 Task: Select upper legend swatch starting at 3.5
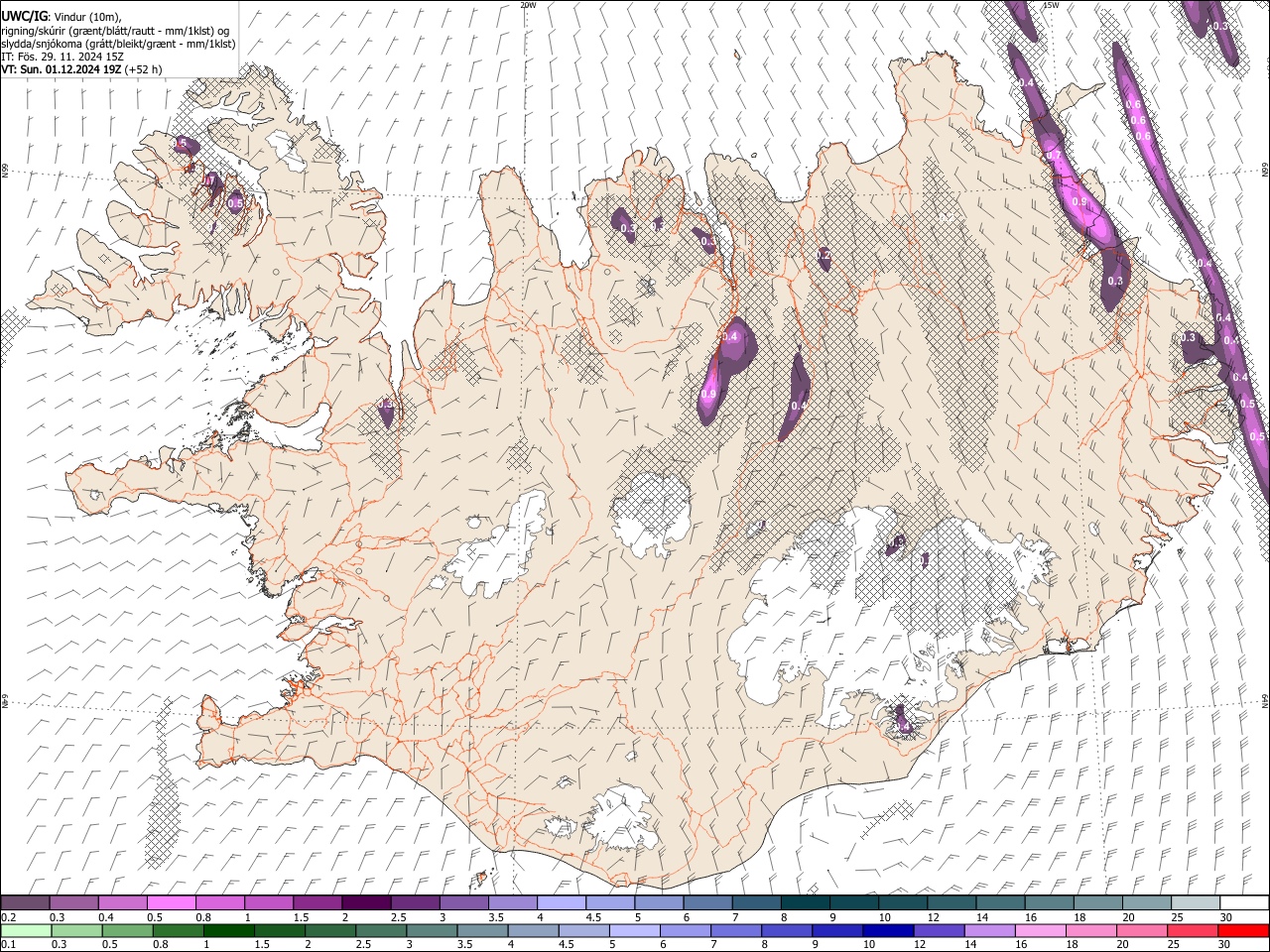pyautogui.click(x=512, y=902)
